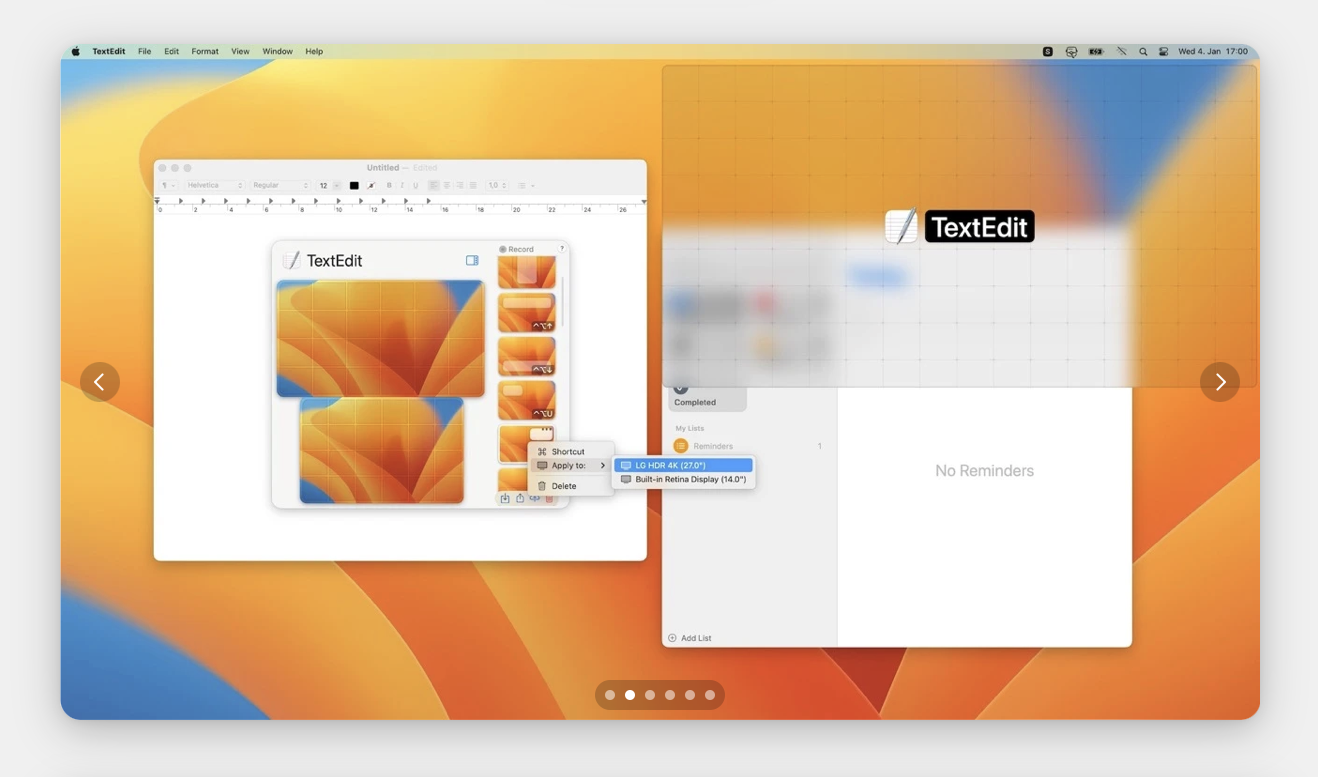The height and width of the screenshot is (777, 1318).
Task: Click the upper large grid layout preview
Action: point(380,338)
